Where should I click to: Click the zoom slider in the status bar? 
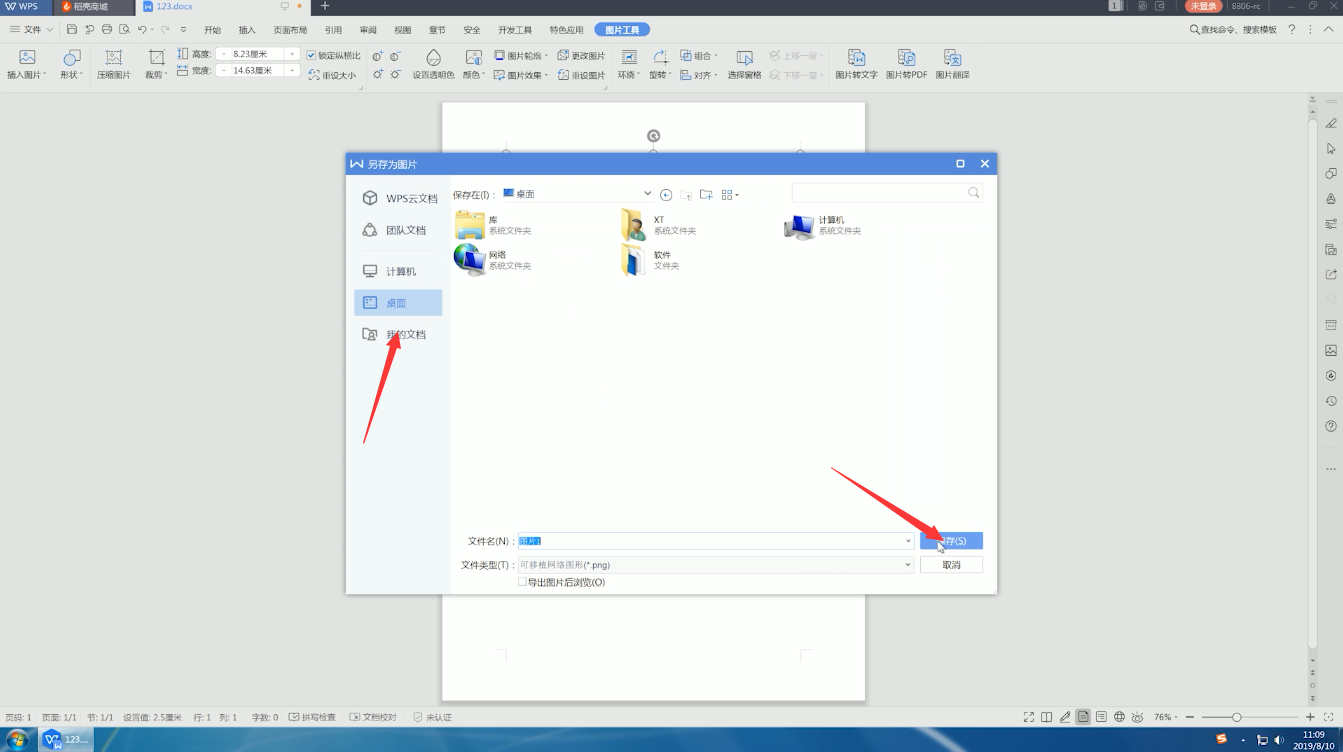pyautogui.click(x=1237, y=717)
